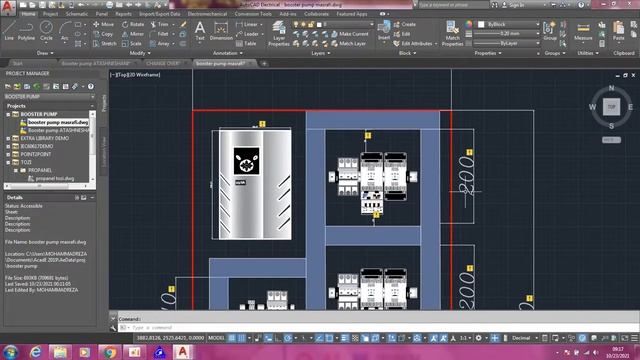Screen dimensions: 640x360
Task: Activate the Trim tool
Action: 159,24
